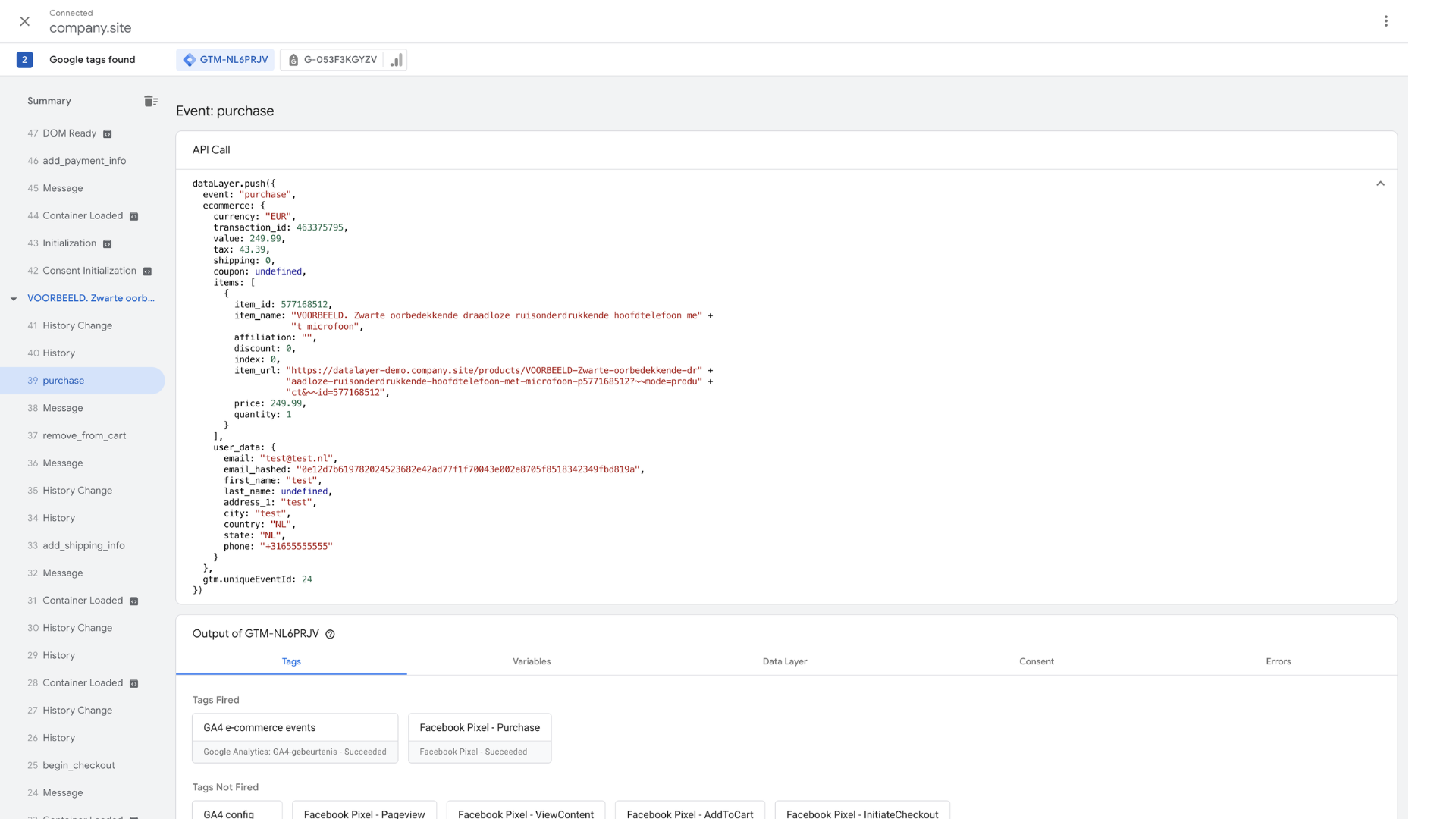Switch to the Consent tab
Screen dimensions: 1456x819
[x=1037, y=661]
